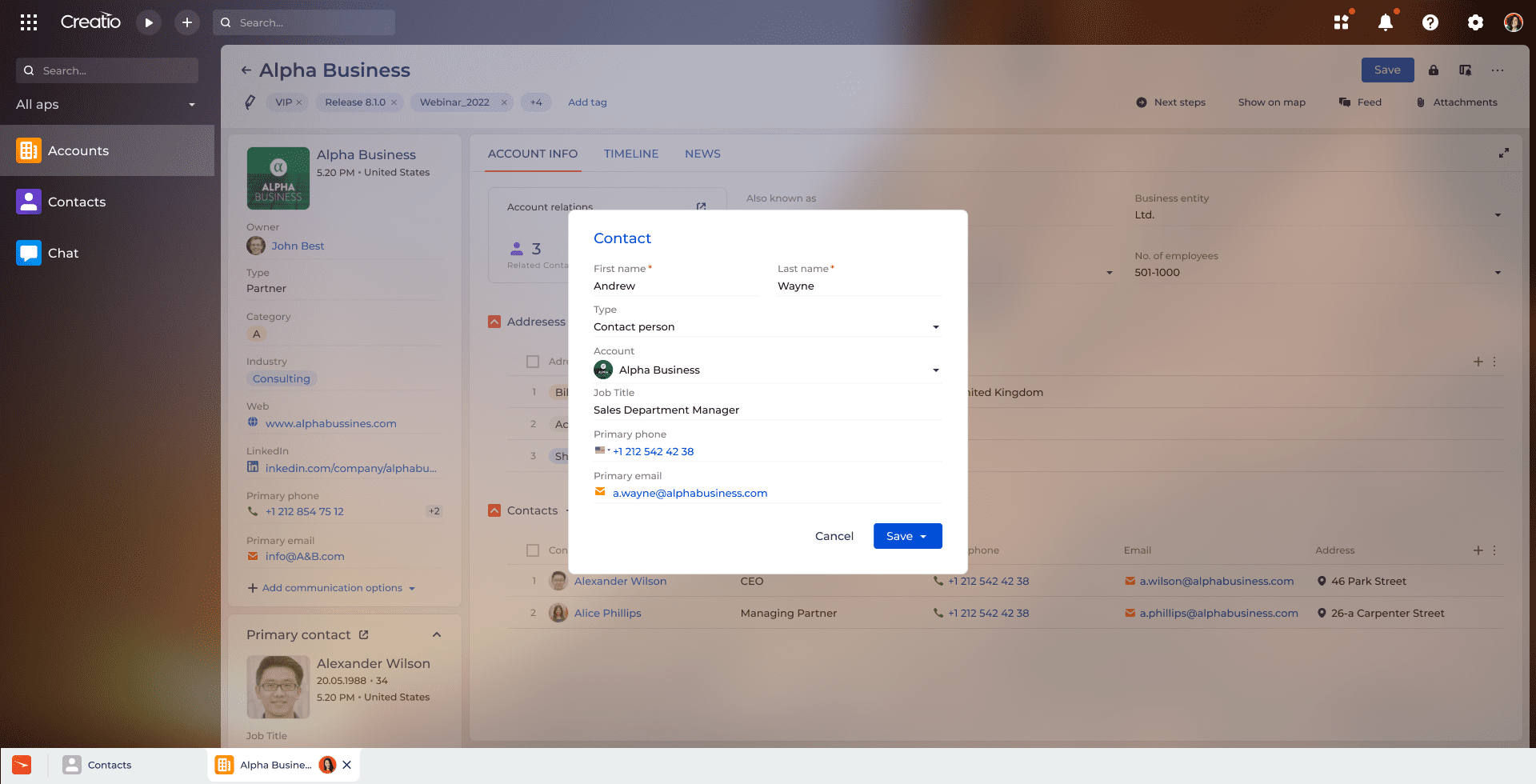The image size is (1536, 784).
Task: Open the page designer icon next to lock
Action: (1466, 70)
